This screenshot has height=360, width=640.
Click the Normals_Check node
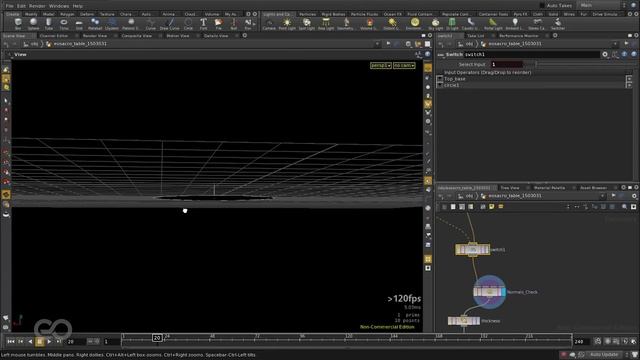point(489,292)
